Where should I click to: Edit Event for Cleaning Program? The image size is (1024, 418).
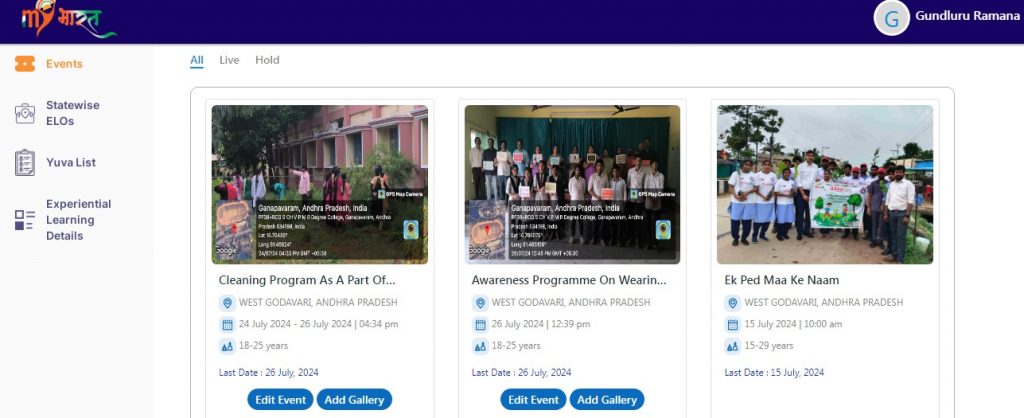pyautogui.click(x=280, y=400)
